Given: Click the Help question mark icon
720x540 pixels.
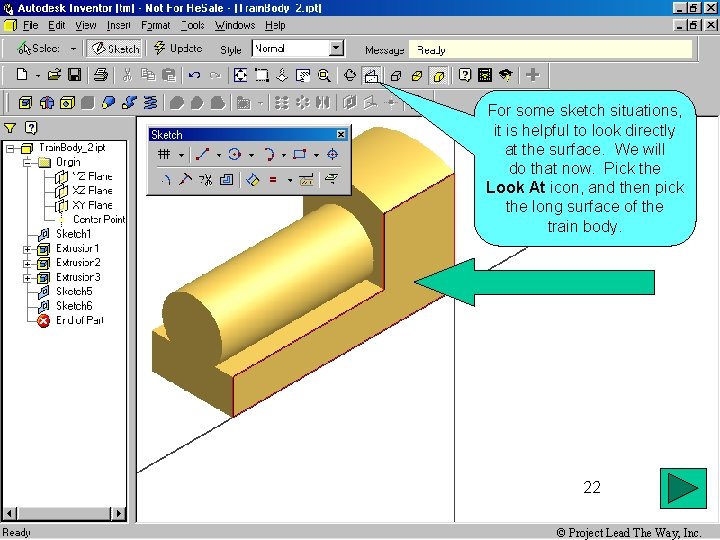Looking at the screenshot, I should pos(465,75).
